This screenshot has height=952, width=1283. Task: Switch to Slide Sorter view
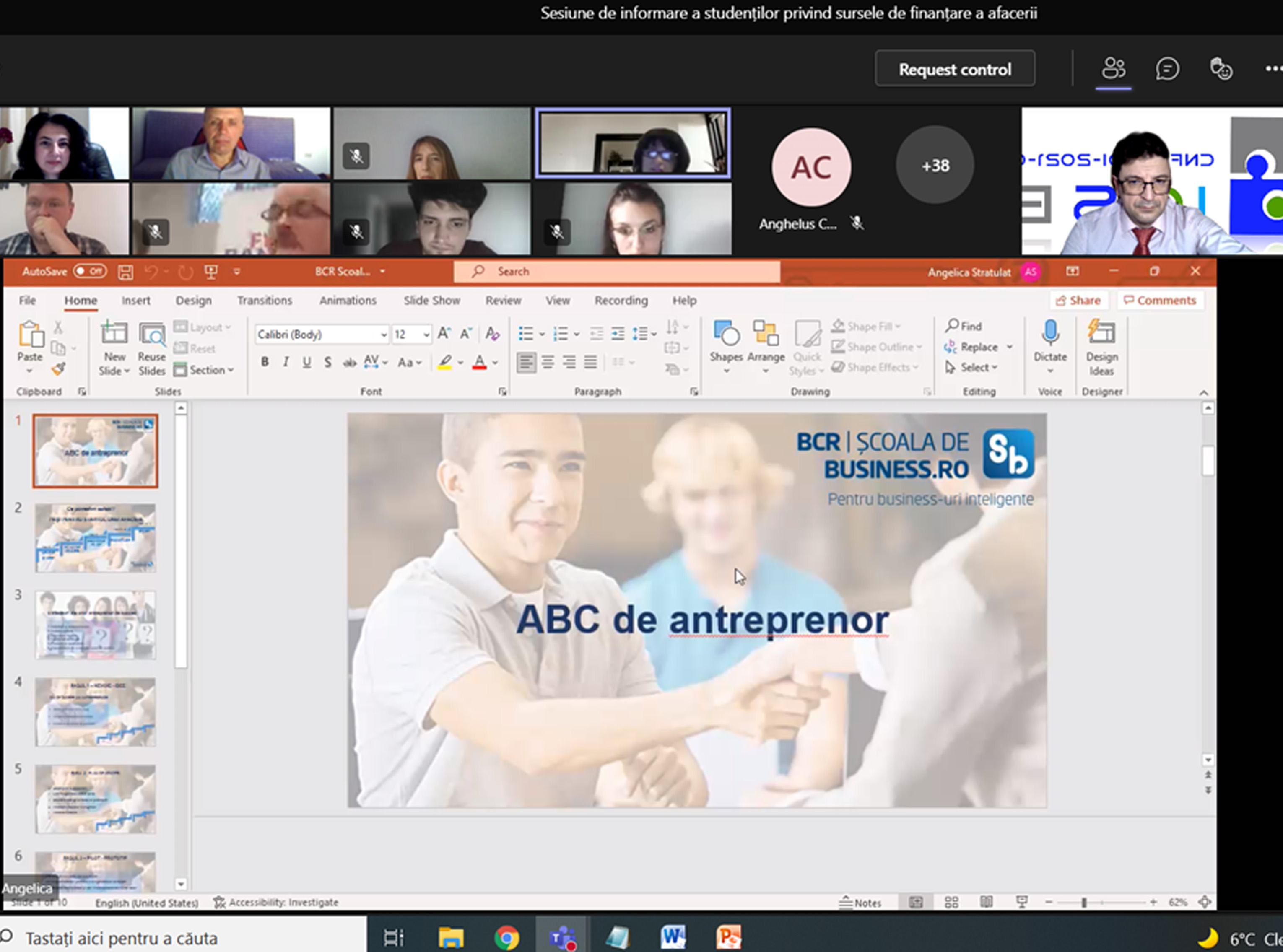pyautogui.click(x=952, y=902)
